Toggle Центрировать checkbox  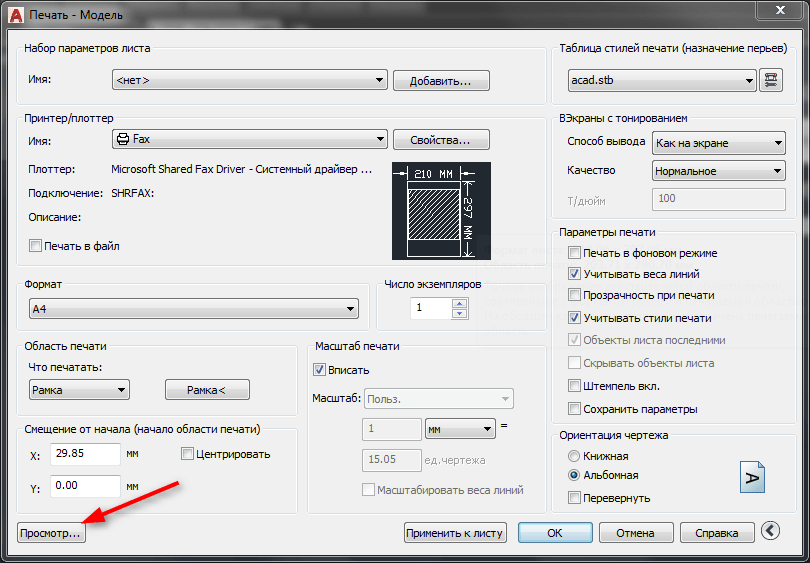coord(188,454)
